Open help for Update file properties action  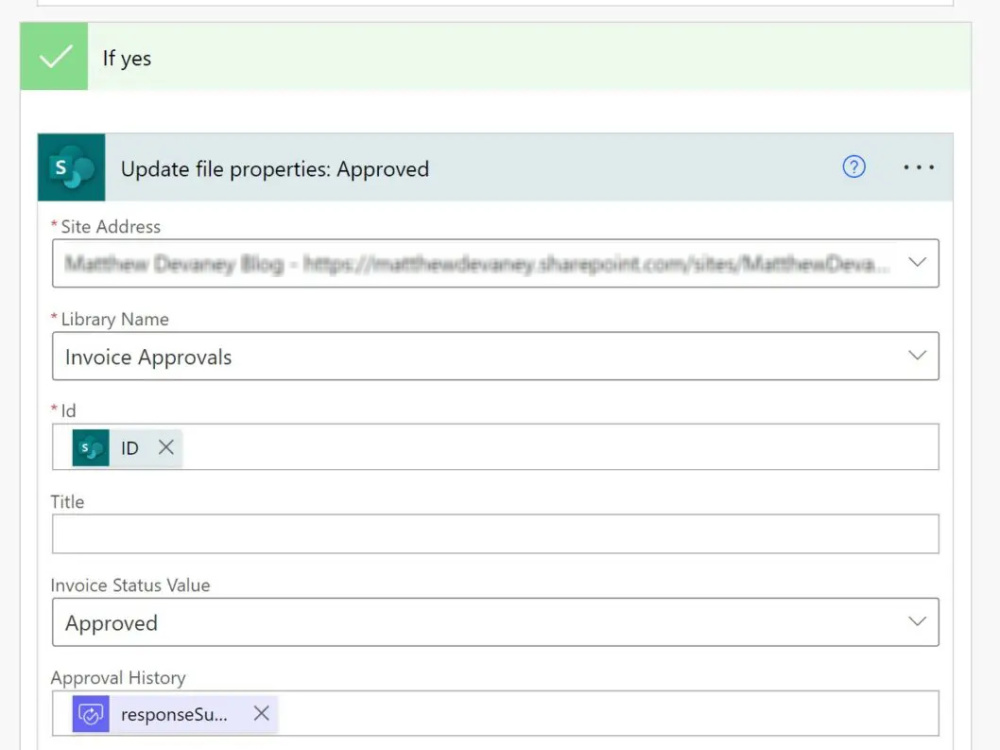[x=854, y=167]
